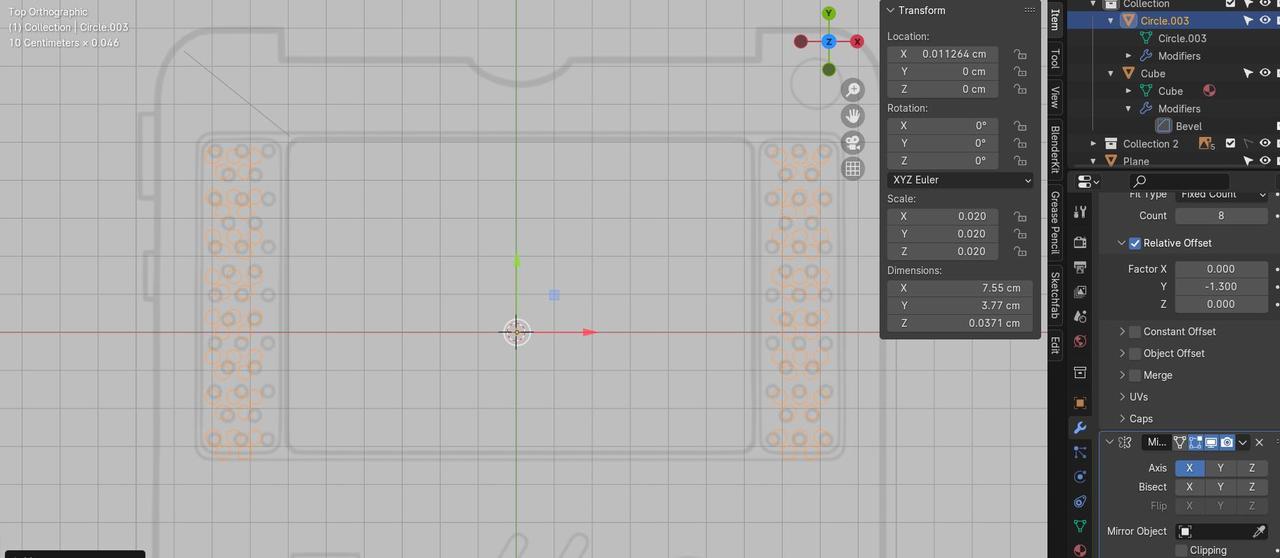This screenshot has height=558, width=1280.
Task: Click the red X axis gizmo ball
Action: click(857, 41)
